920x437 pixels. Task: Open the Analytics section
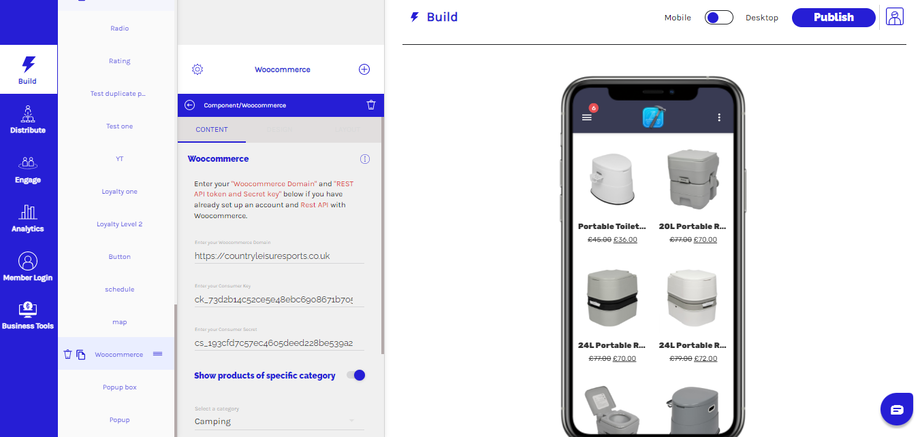click(28, 218)
